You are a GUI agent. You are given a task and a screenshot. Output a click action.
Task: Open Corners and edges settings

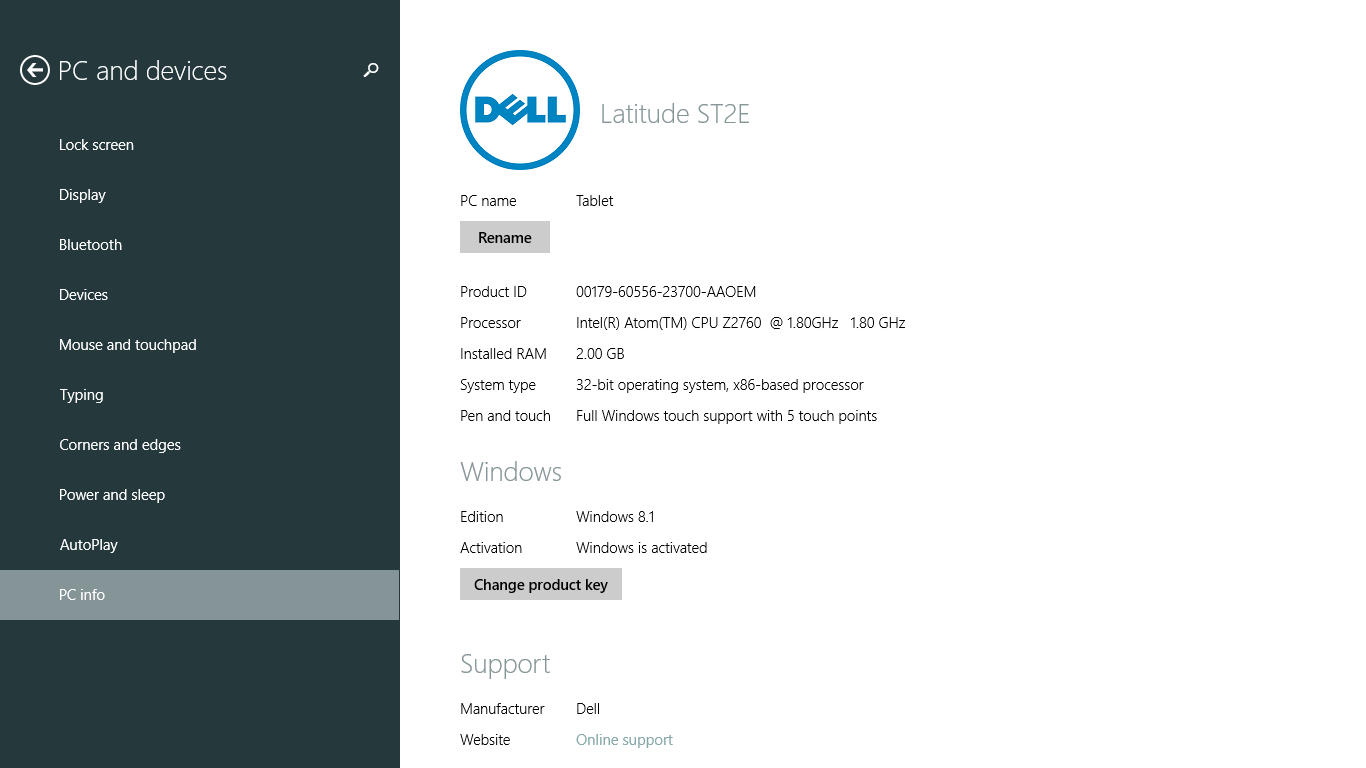tap(120, 444)
